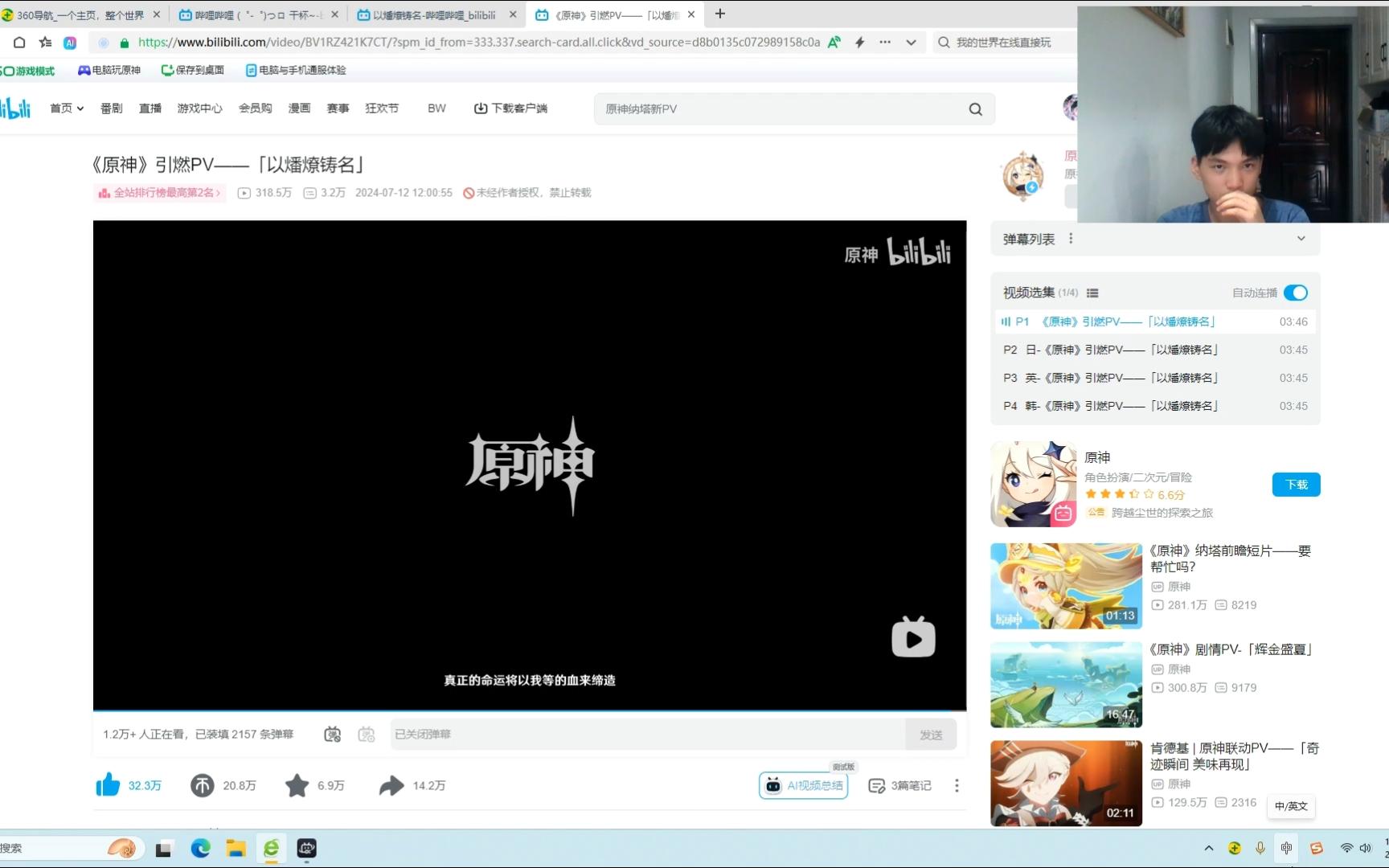Click the taskbar Wi-Fi icon
The width and height of the screenshot is (1389, 868).
[x=1346, y=848]
